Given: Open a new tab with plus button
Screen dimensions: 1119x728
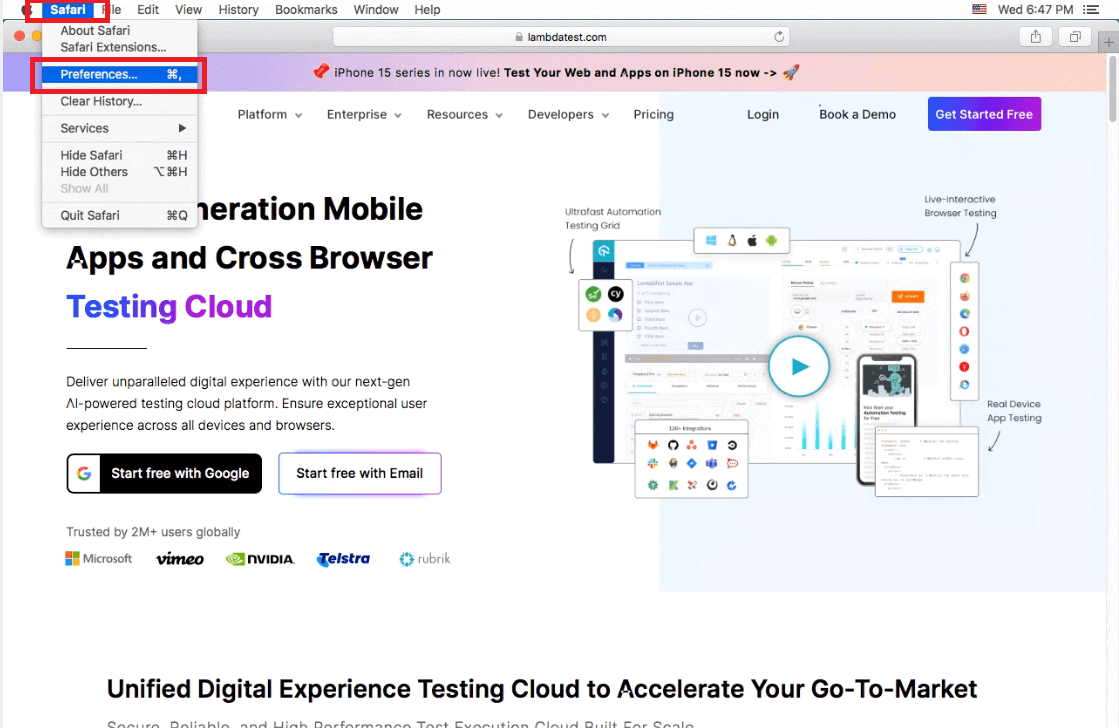Looking at the screenshot, I should (x=1108, y=42).
